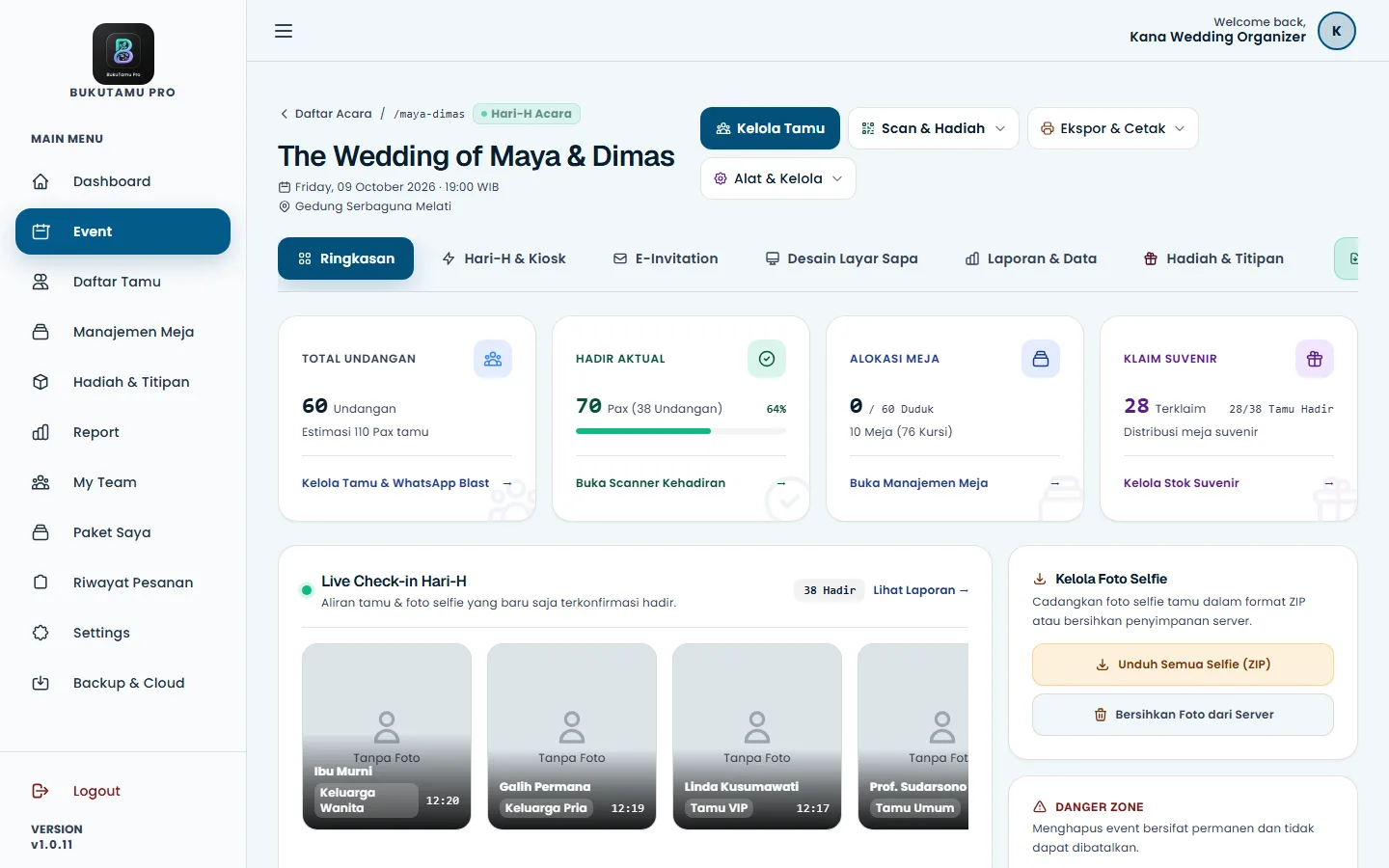This screenshot has width=1389, height=868.
Task: Log out via the Logout link
Action: (123, 791)
